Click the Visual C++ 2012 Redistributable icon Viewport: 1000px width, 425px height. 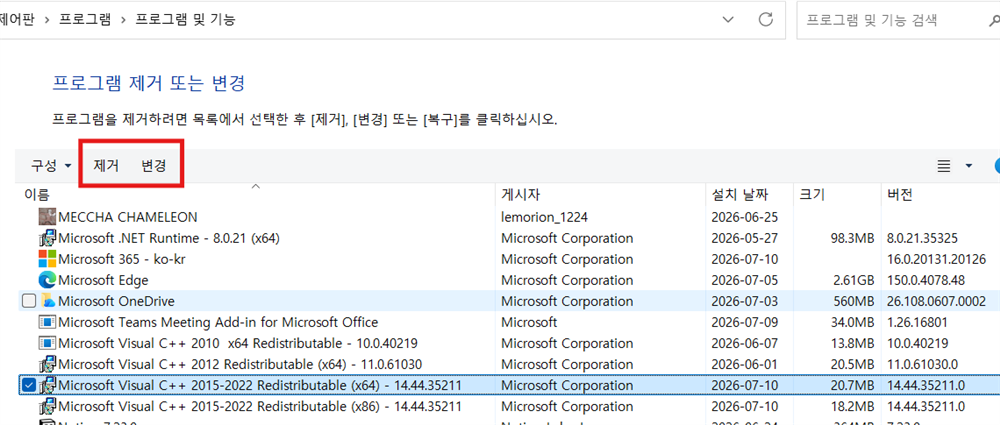pos(47,364)
